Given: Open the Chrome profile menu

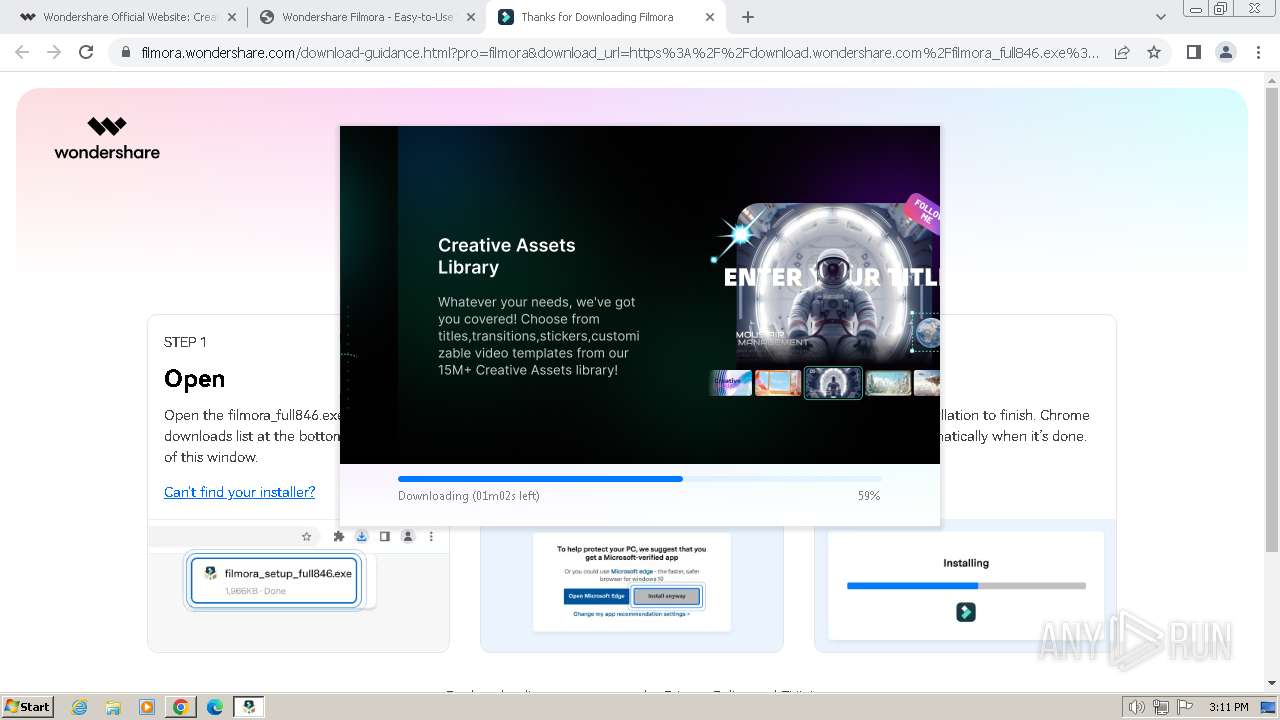Looking at the screenshot, I should tap(1225, 52).
